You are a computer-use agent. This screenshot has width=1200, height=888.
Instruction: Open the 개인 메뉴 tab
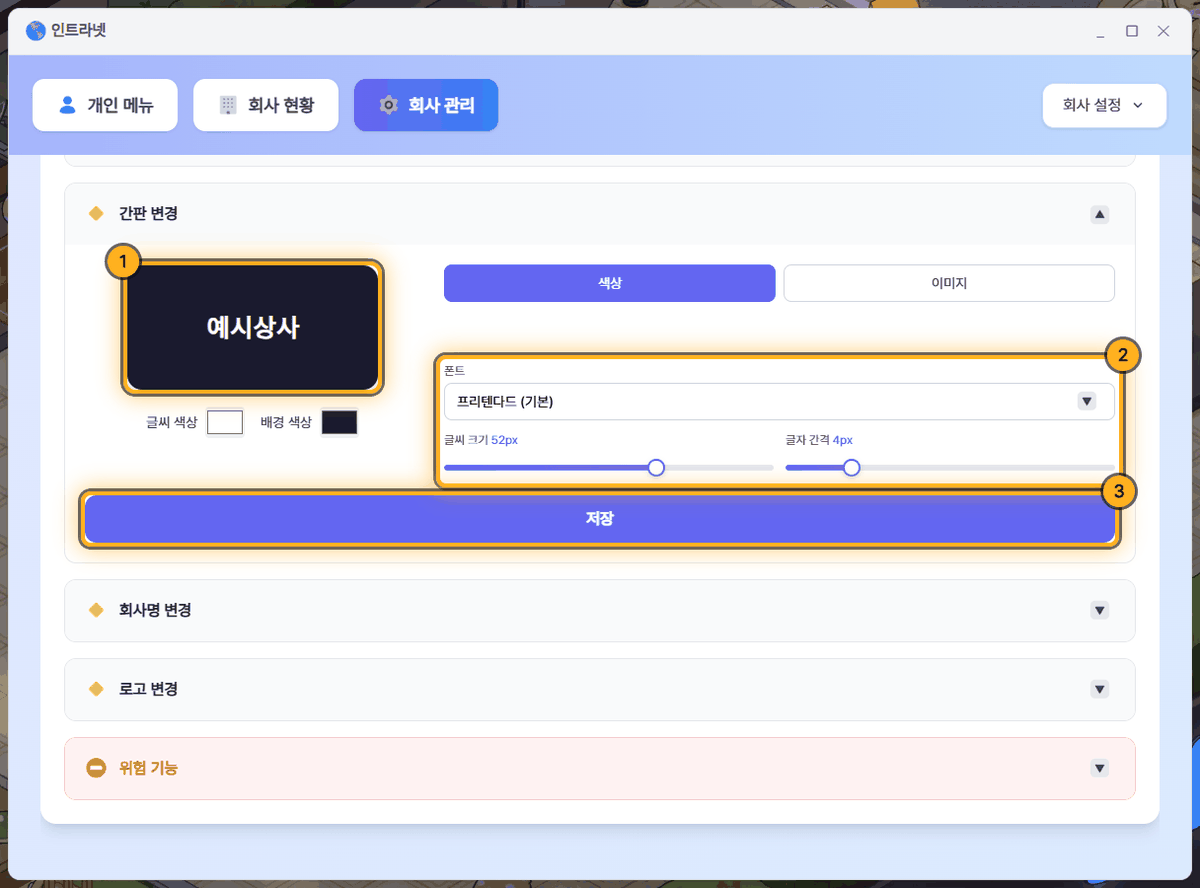pos(105,105)
